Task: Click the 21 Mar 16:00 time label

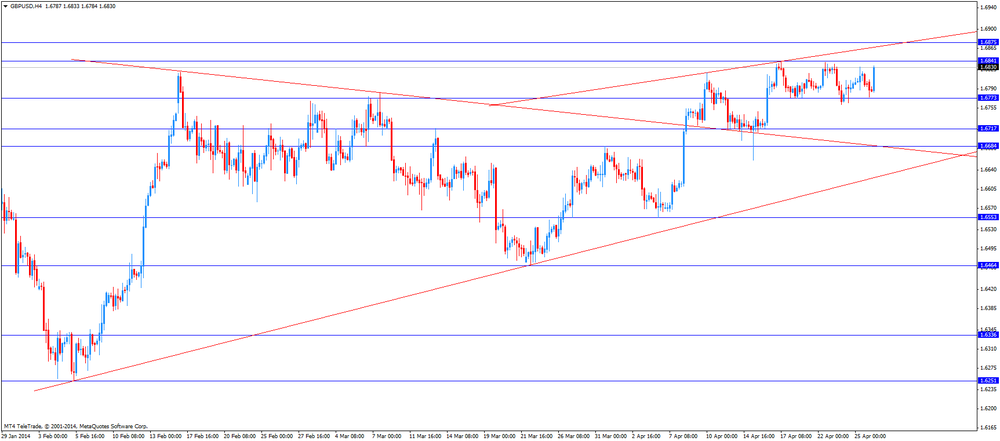Action: [536, 437]
